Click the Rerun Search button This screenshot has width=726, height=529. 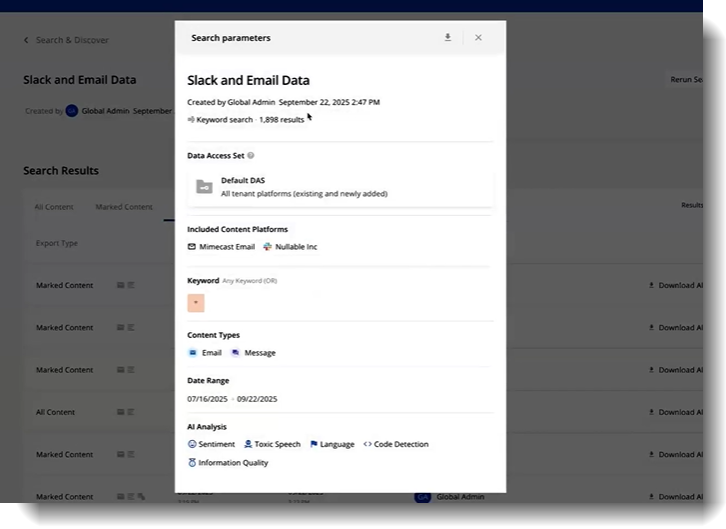tap(686, 80)
